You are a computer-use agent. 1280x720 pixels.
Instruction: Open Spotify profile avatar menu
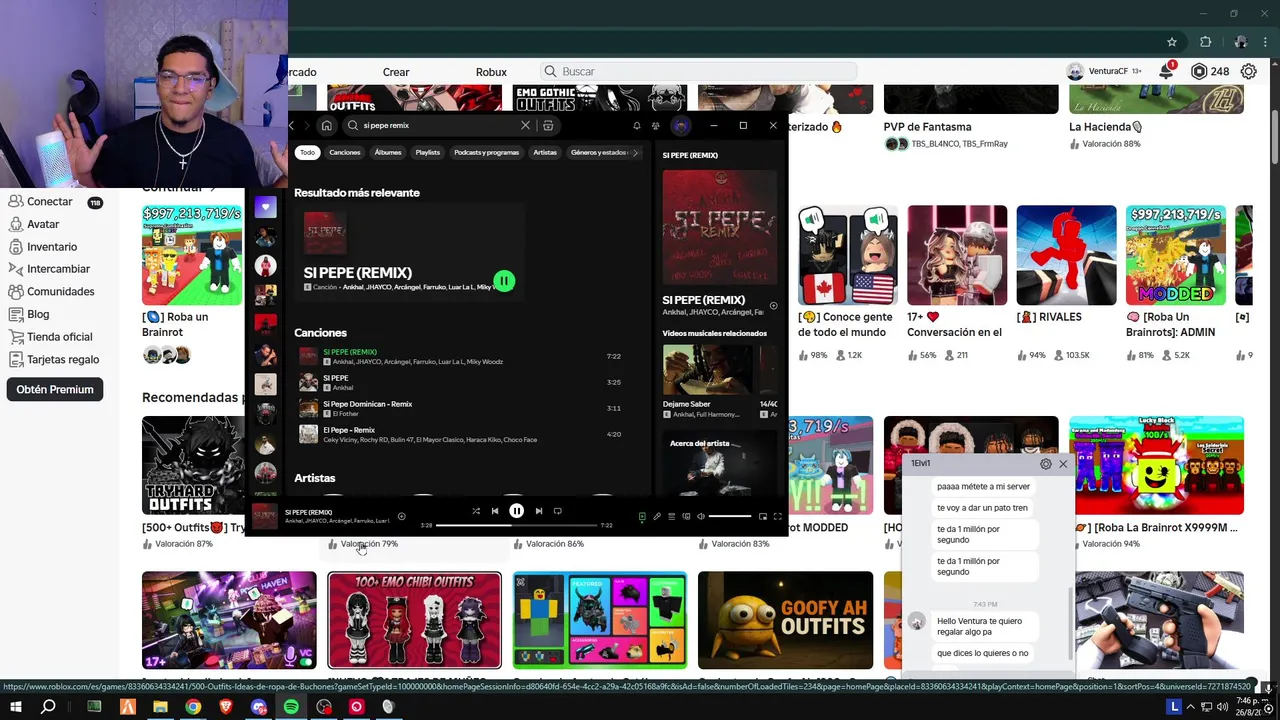tap(681, 125)
